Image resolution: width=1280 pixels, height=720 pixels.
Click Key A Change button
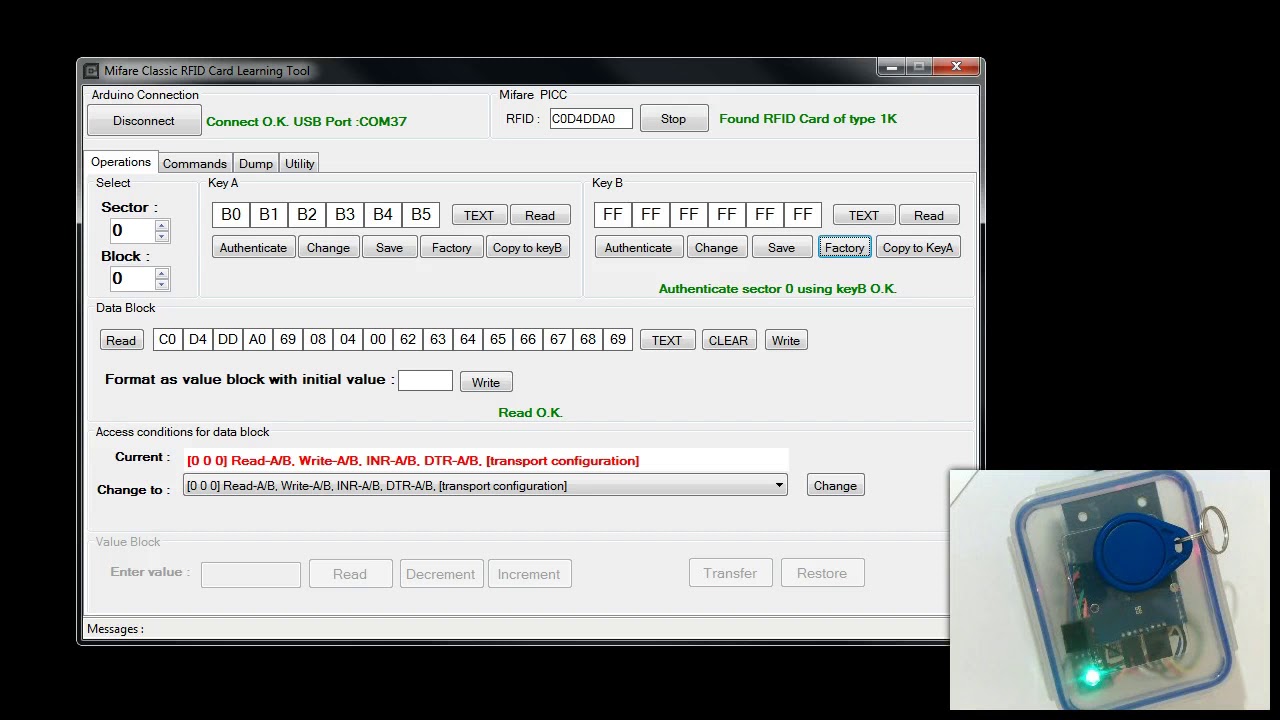[328, 248]
